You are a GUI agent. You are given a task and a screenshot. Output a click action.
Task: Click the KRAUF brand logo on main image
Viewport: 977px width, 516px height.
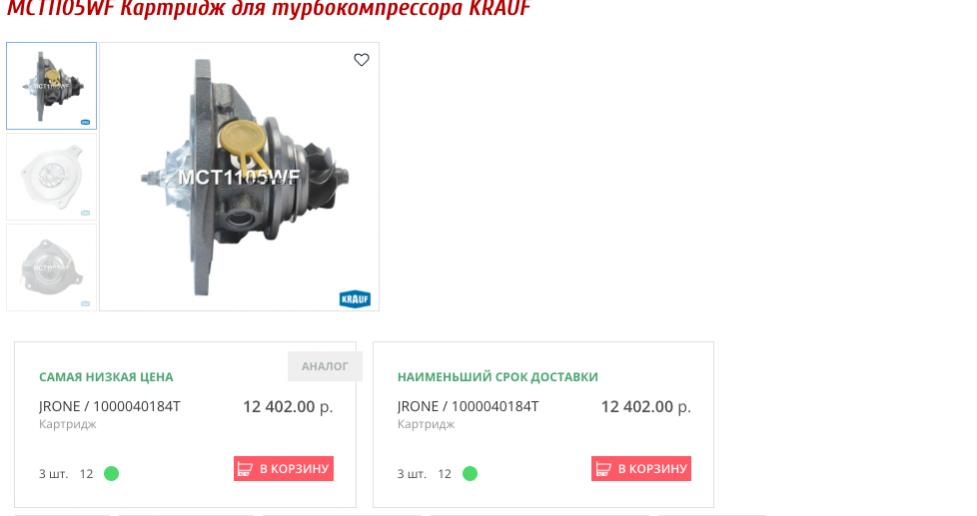pos(355,299)
